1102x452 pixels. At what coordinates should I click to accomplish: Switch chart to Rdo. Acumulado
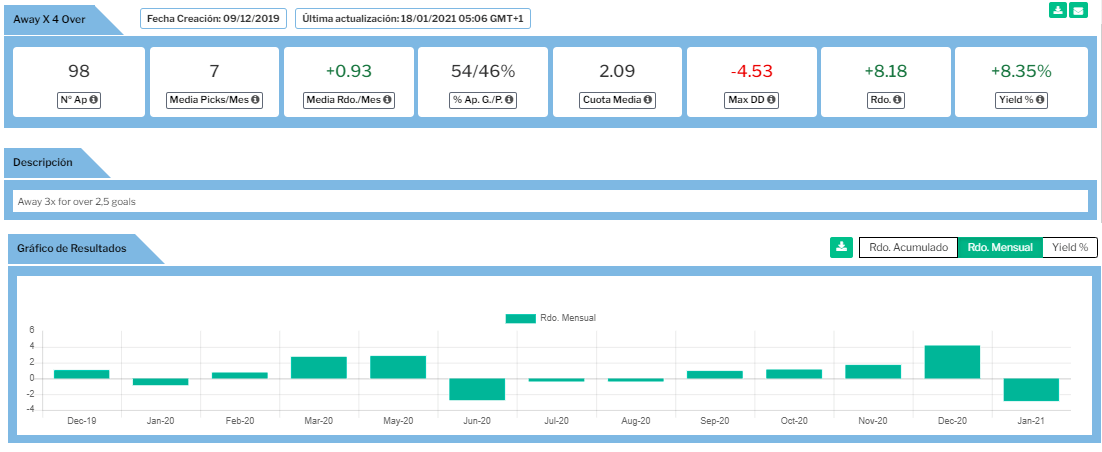point(908,247)
